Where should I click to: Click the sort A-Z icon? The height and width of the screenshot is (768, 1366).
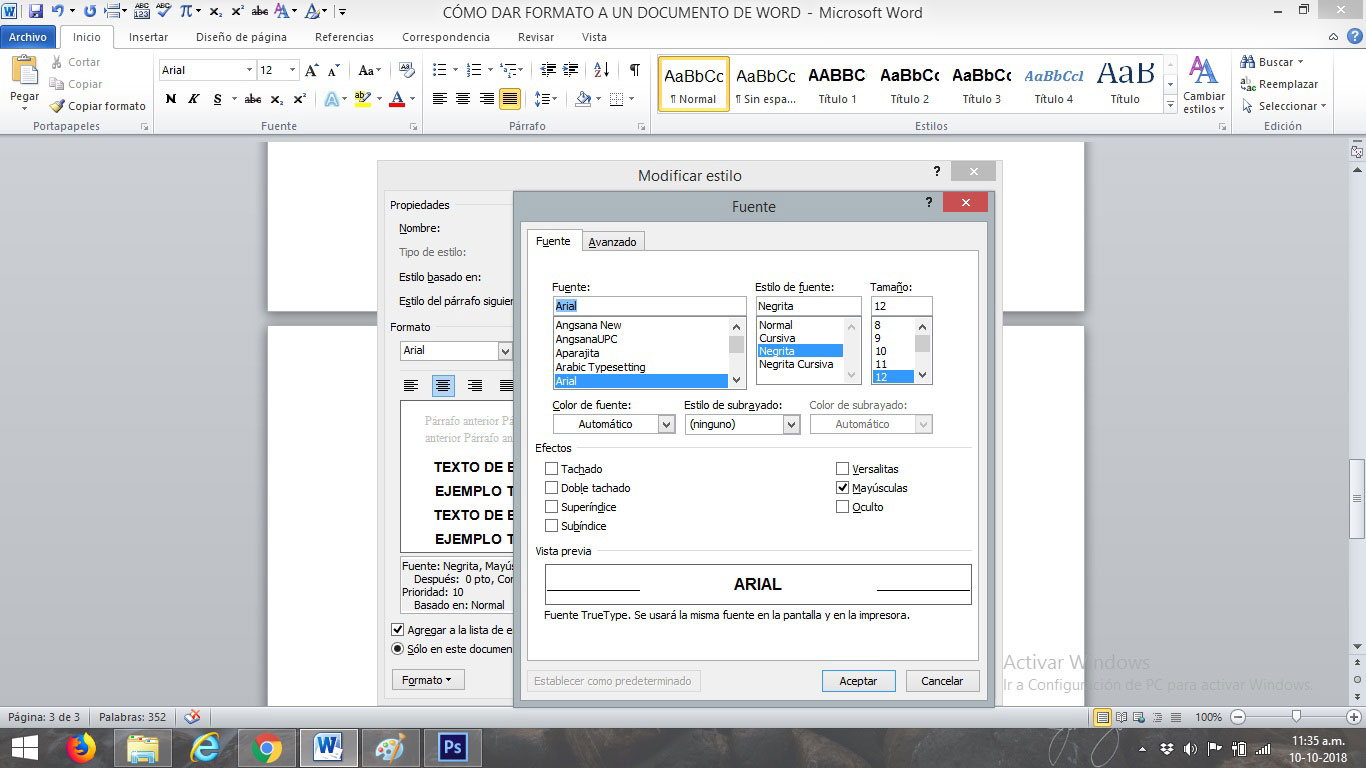click(601, 70)
